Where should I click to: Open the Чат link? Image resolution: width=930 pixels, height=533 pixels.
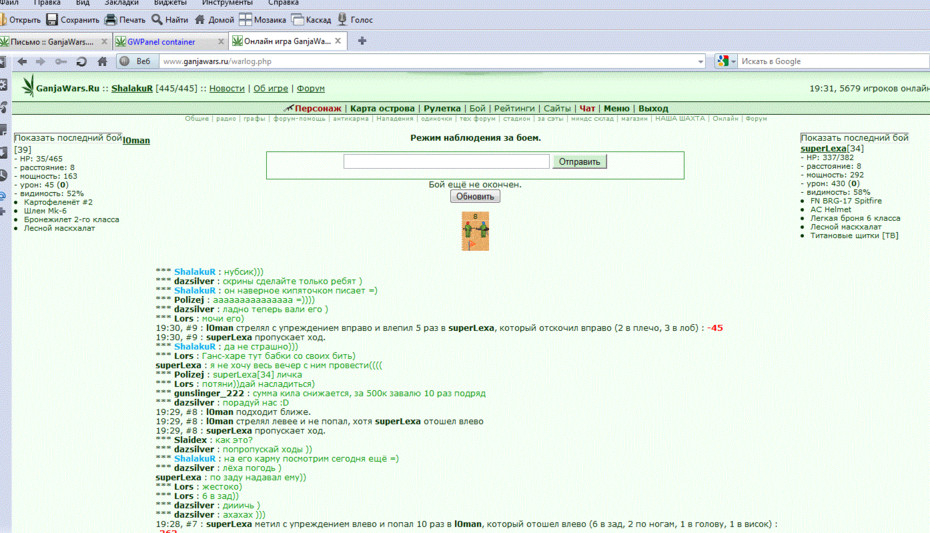pos(587,108)
